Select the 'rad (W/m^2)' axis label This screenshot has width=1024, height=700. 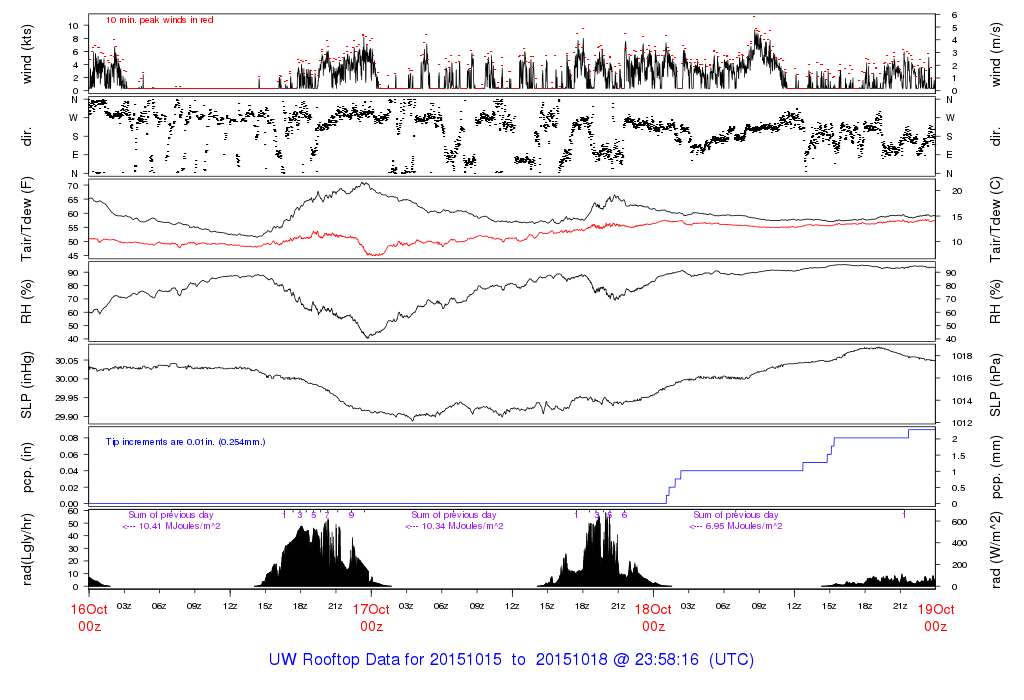(x=995, y=550)
